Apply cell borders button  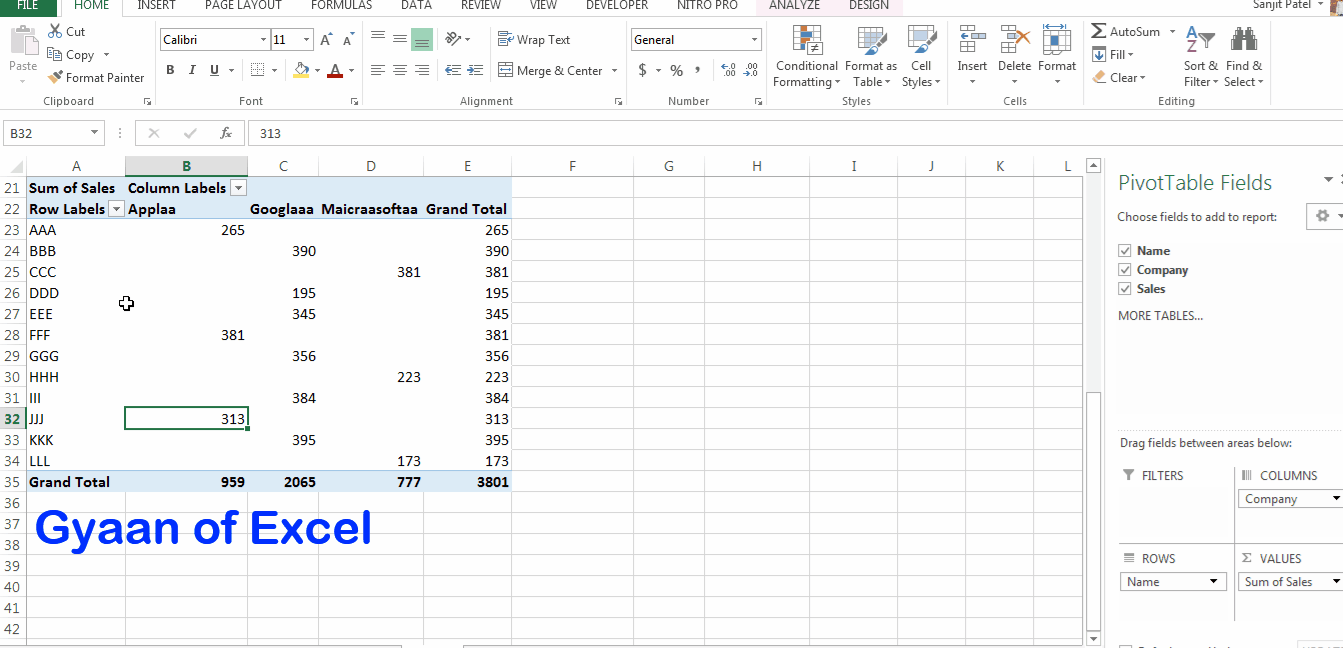(x=257, y=70)
